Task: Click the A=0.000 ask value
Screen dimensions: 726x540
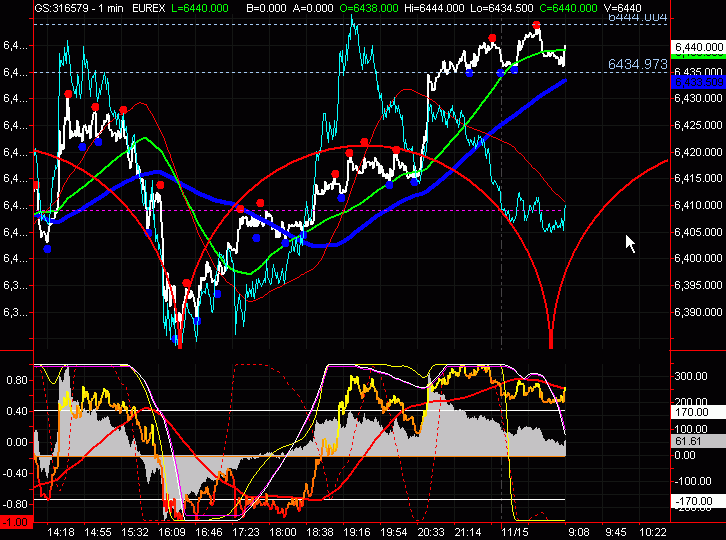Action: point(313,8)
